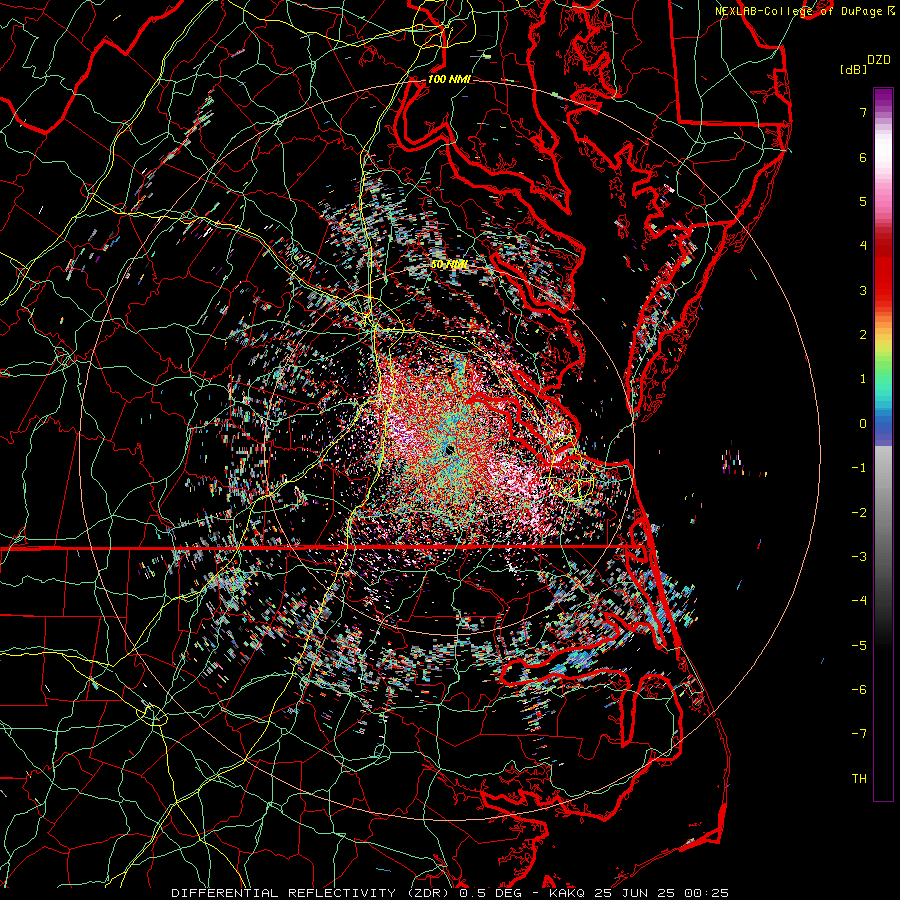This screenshot has height=900, width=900.
Task: Select the 3 dB scale label
Action: 863,290
